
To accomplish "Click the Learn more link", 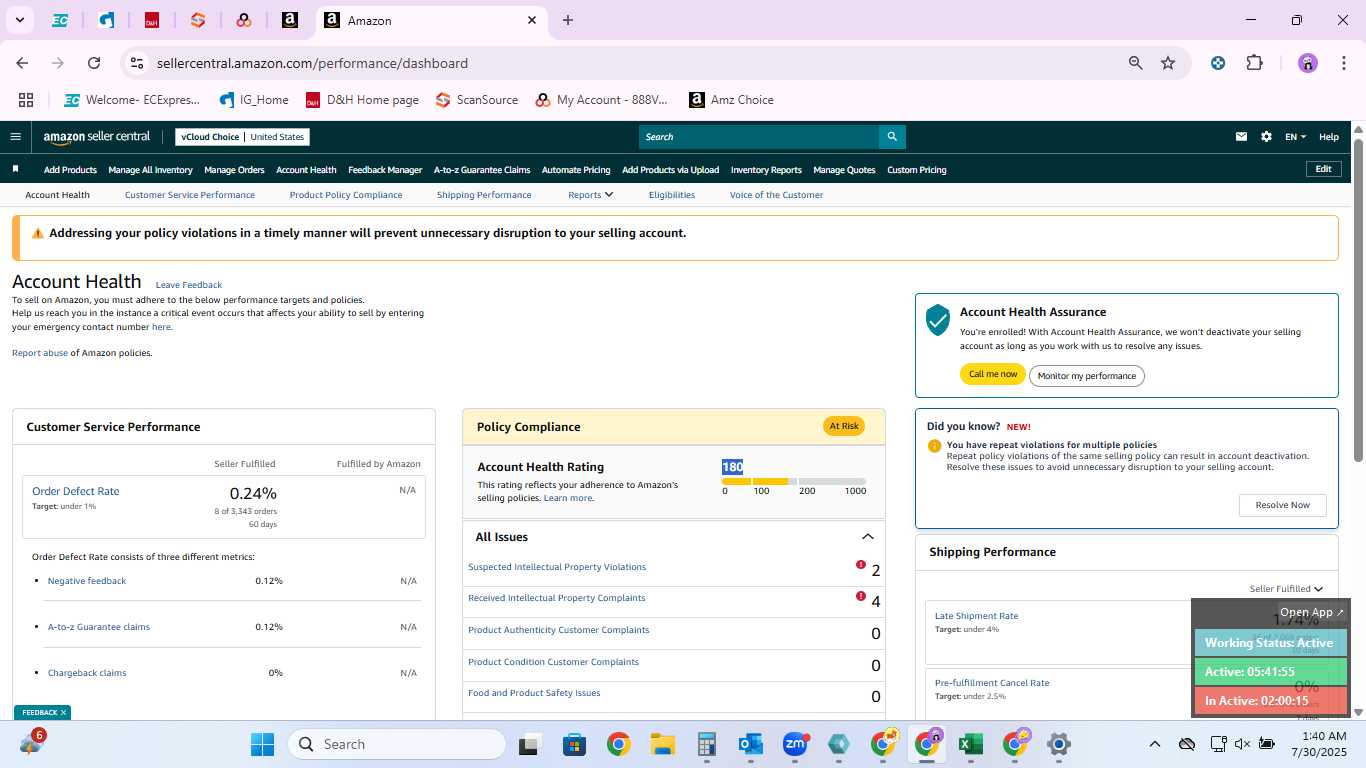I will click(568, 498).
